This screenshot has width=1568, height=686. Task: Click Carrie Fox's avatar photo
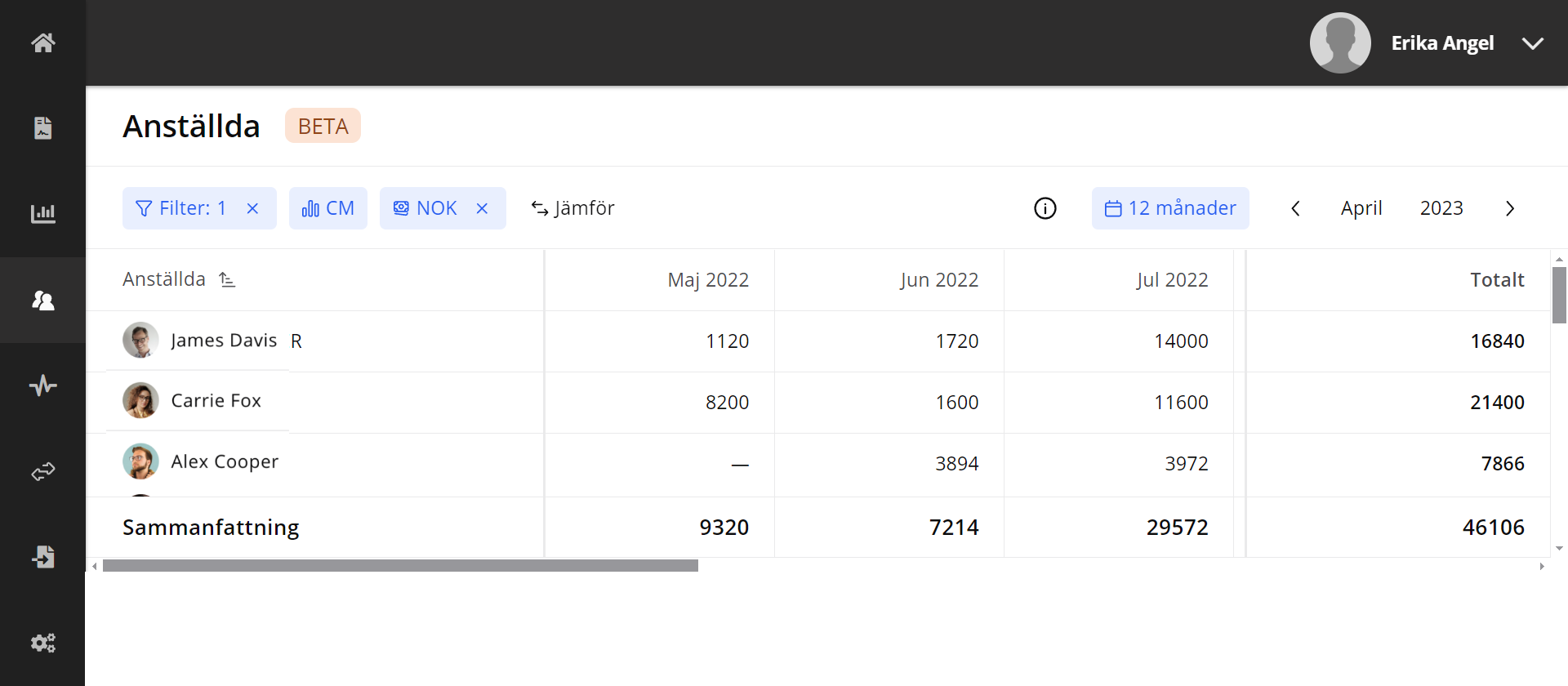[x=140, y=400]
